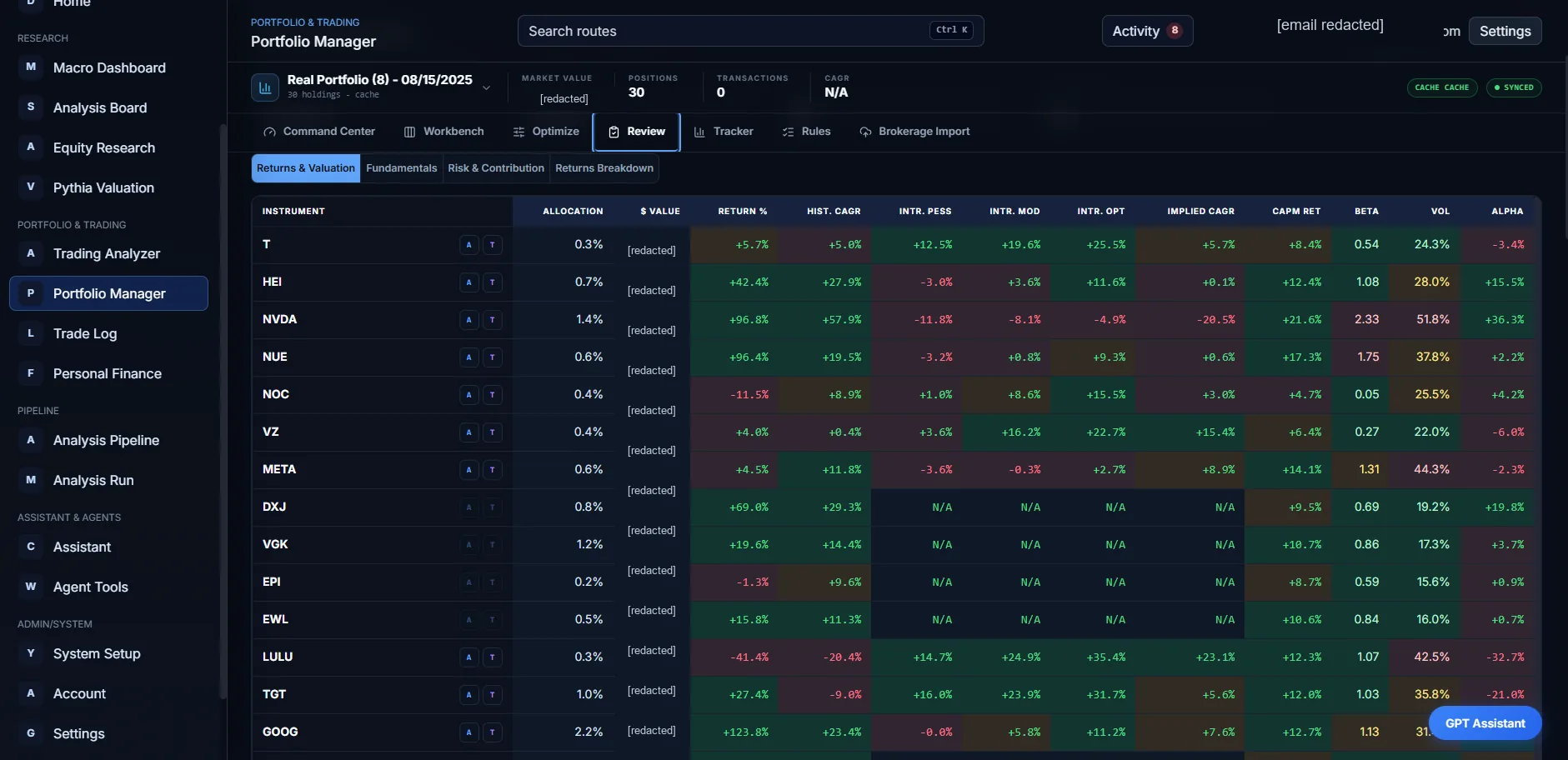
Task: Open the Trade Log L icon
Action: [31, 333]
